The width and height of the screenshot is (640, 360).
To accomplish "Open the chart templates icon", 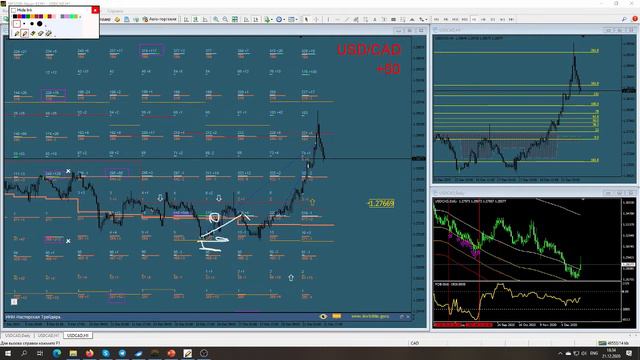I will (x=291, y=19).
